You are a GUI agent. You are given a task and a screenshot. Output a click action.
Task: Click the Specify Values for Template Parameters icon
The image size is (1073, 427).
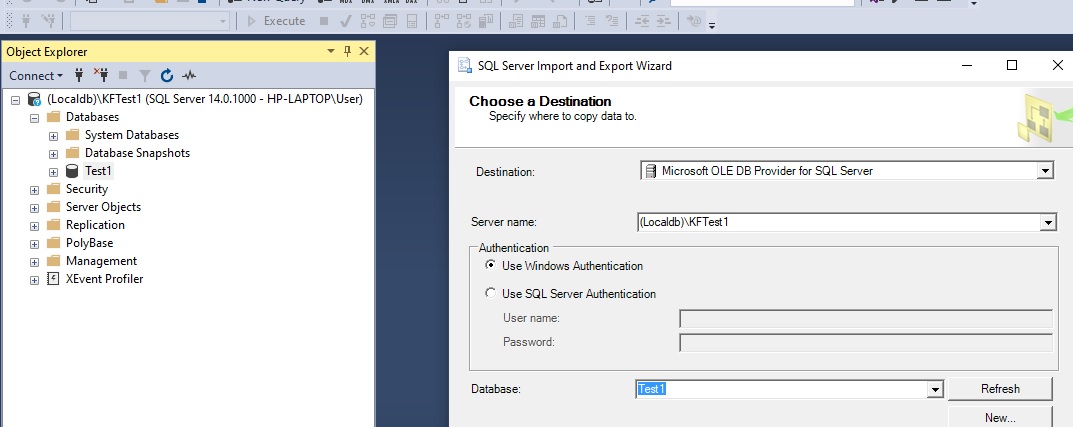coord(694,21)
